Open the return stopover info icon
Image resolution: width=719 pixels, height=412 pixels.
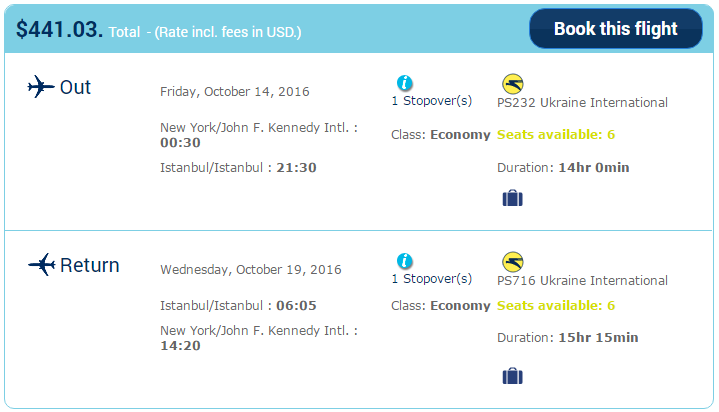pos(404,261)
